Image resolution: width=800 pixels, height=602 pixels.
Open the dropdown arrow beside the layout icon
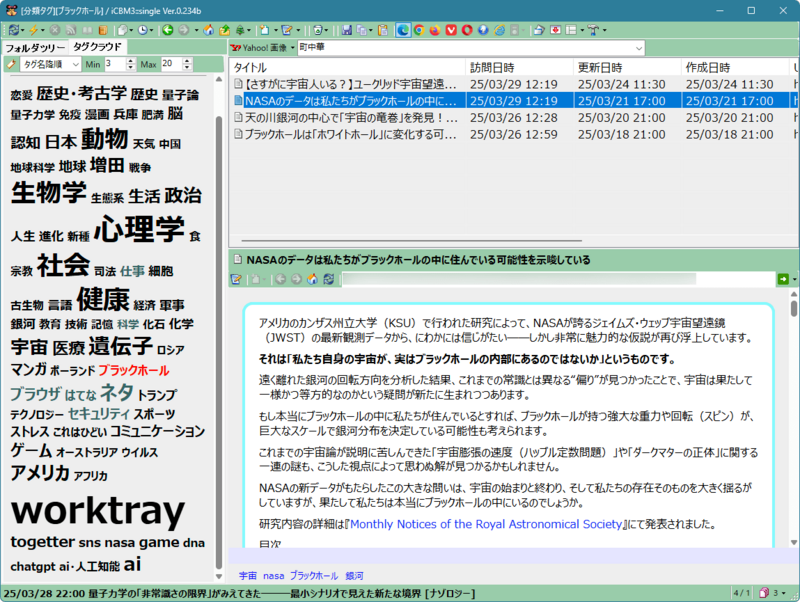coord(582,30)
